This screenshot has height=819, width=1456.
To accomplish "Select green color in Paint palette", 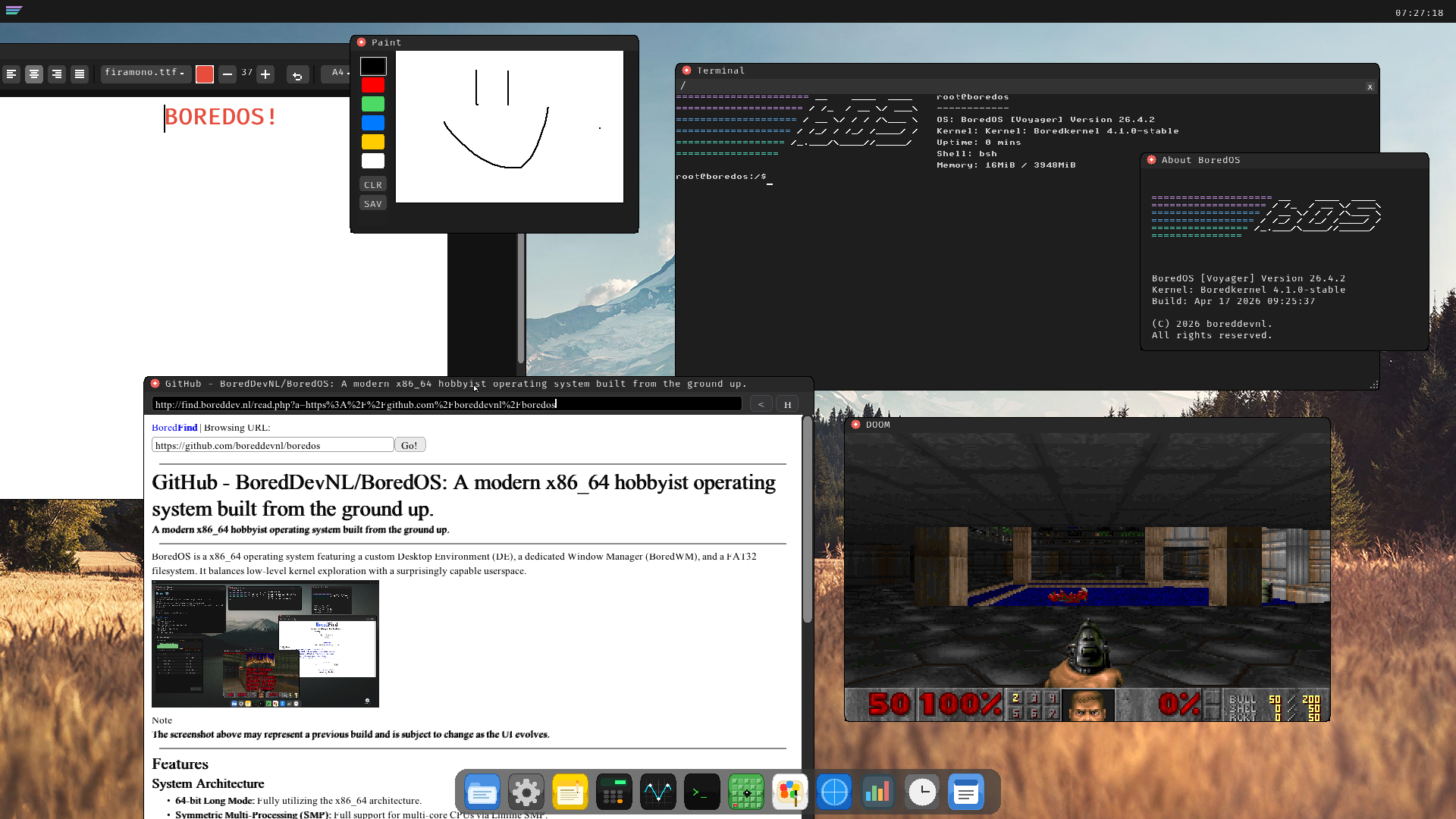I will [373, 104].
